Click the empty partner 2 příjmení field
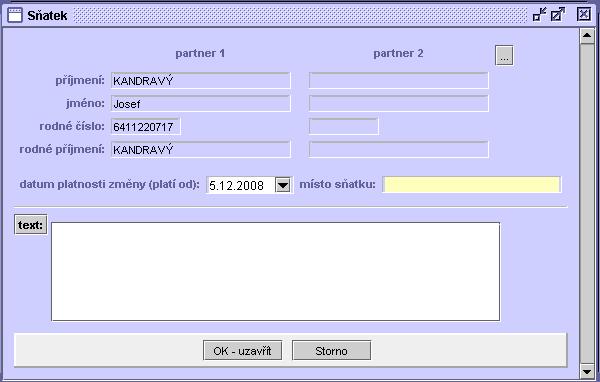The width and height of the screenshot is (600, 382). tap(399, 81)
